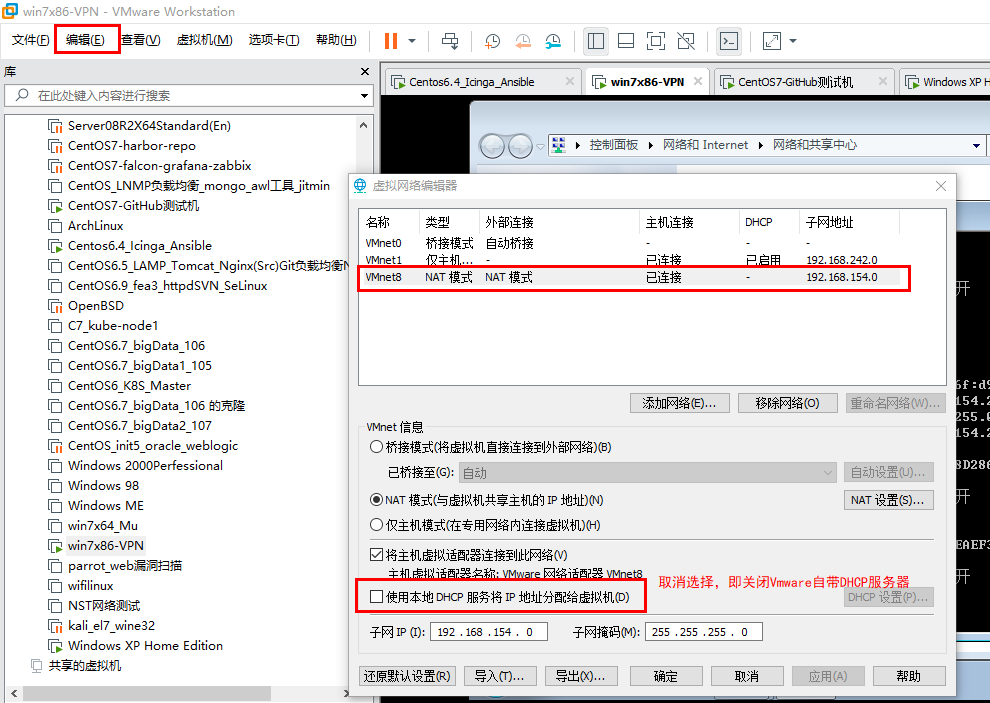The image size is (990, 703).
Task: Click the guest Explorer back arrow
Action: point(492,147)
